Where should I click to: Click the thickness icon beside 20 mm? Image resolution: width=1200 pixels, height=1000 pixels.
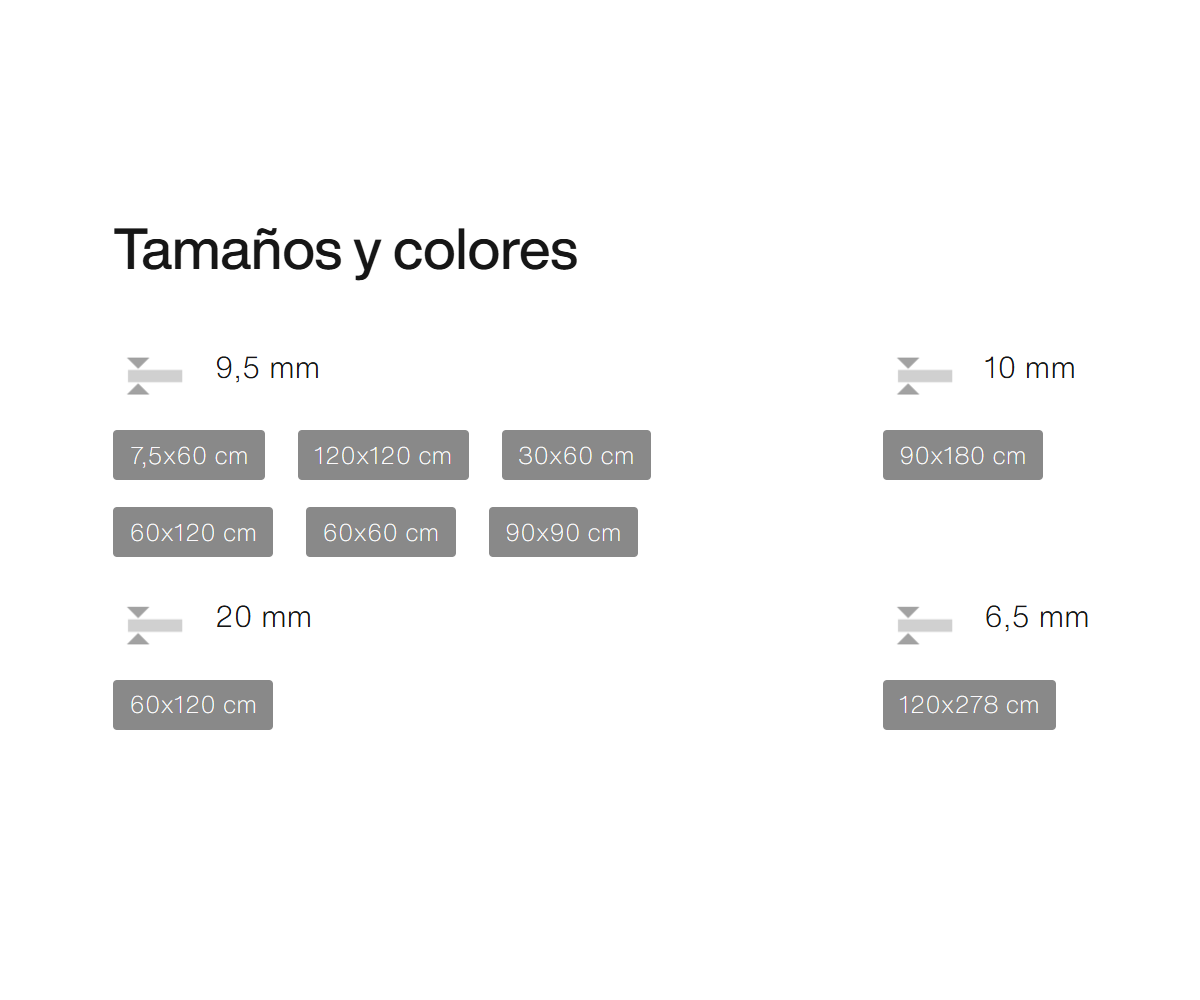point(155,625)
